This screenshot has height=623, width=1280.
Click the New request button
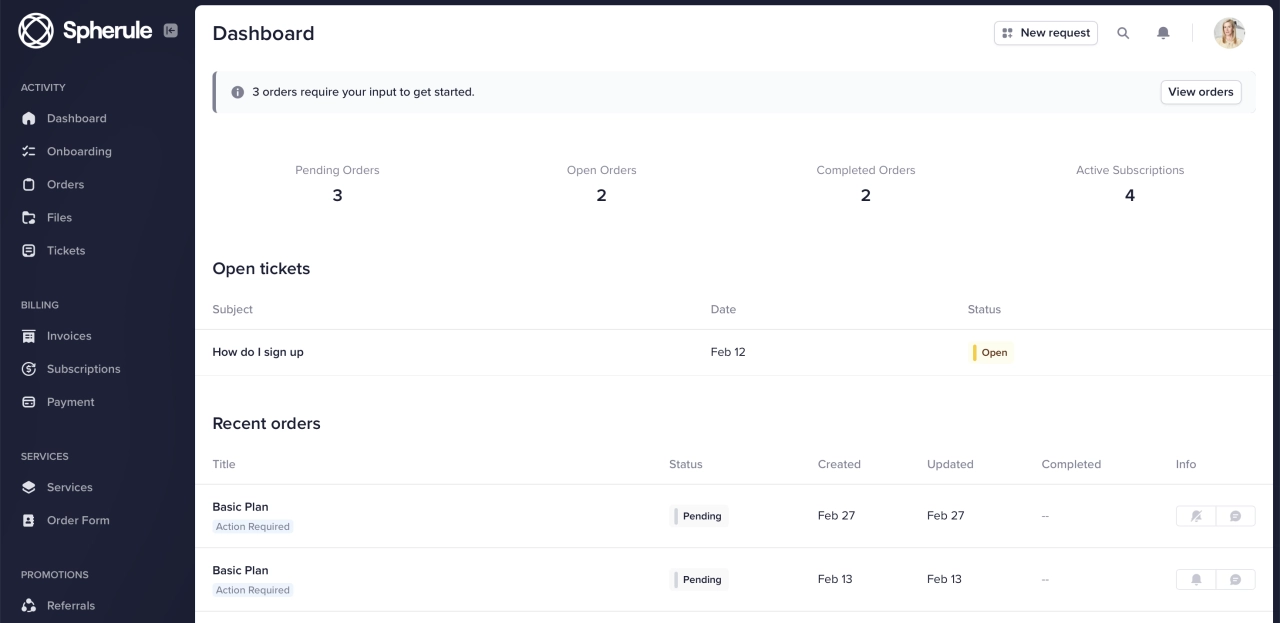[x=1045, y=33]
